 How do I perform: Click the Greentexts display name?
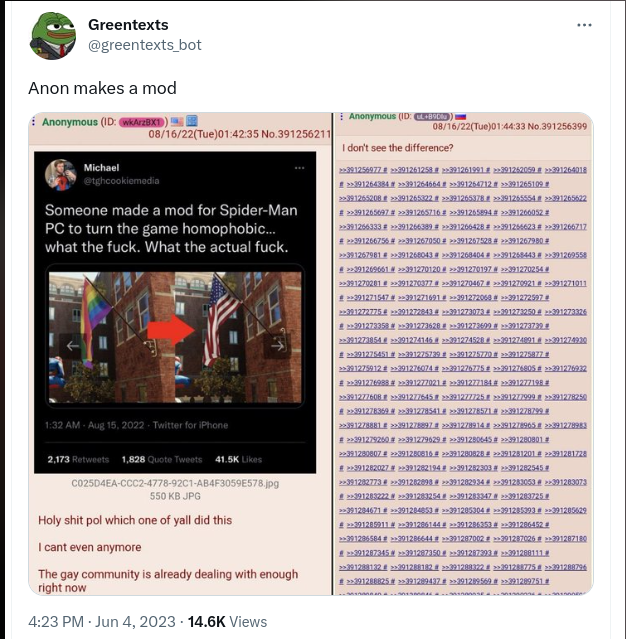click(x=128, y=25)
